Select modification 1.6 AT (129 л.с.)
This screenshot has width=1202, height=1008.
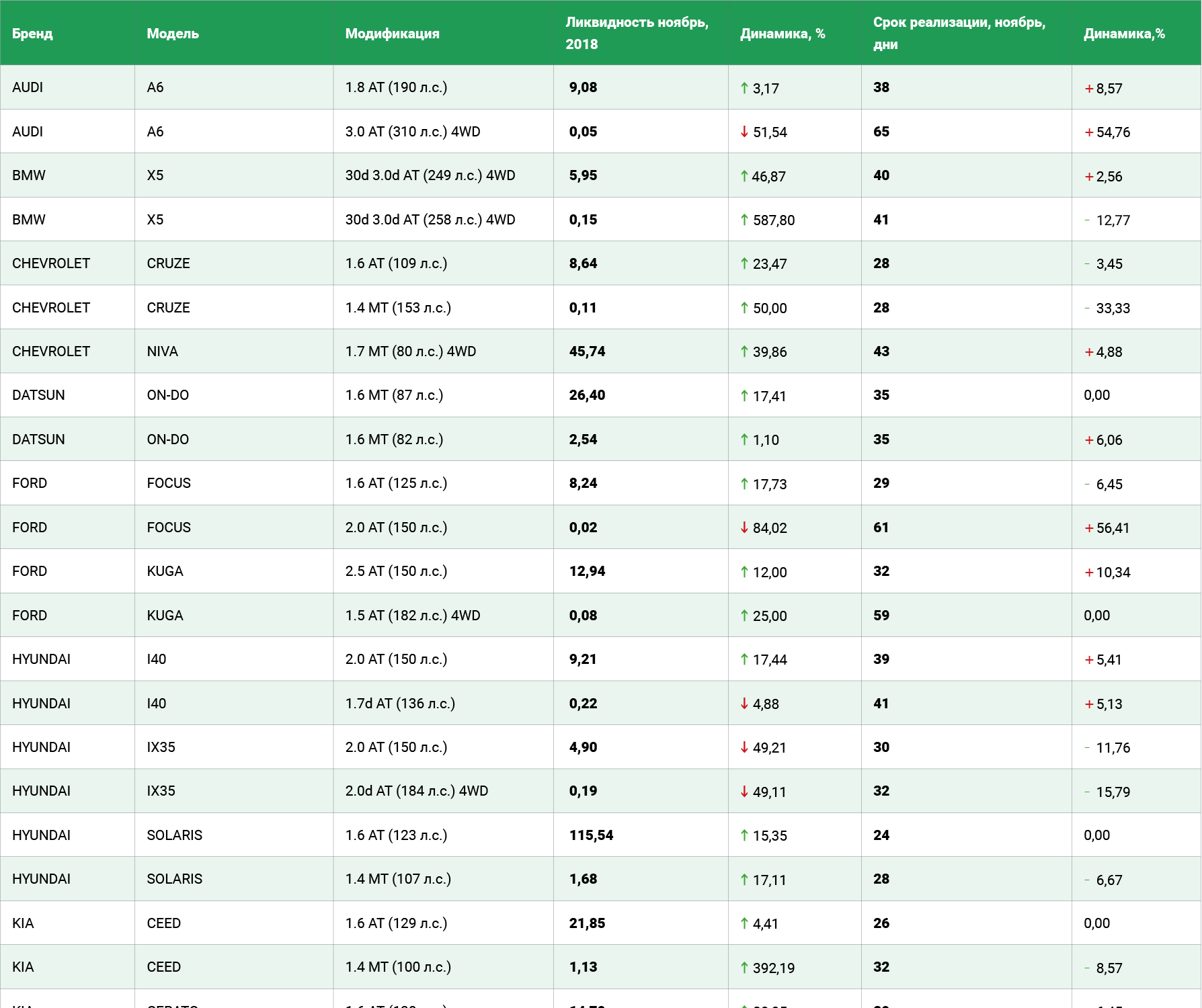tap(396, 923)
